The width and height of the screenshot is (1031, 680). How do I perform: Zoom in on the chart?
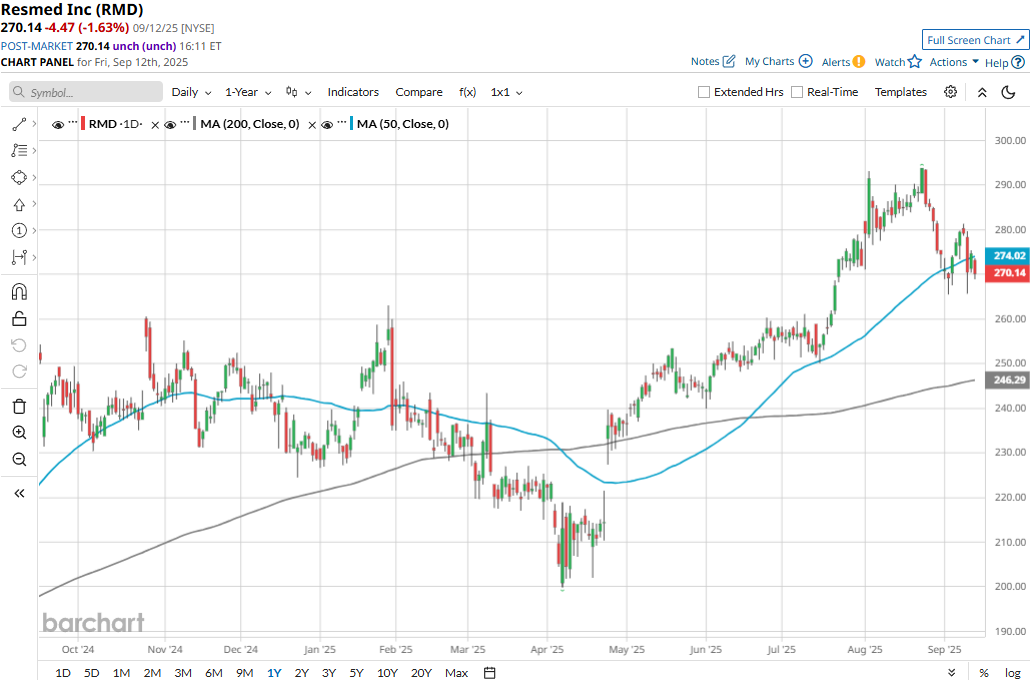pyautogui.click(x=19, y=433)
